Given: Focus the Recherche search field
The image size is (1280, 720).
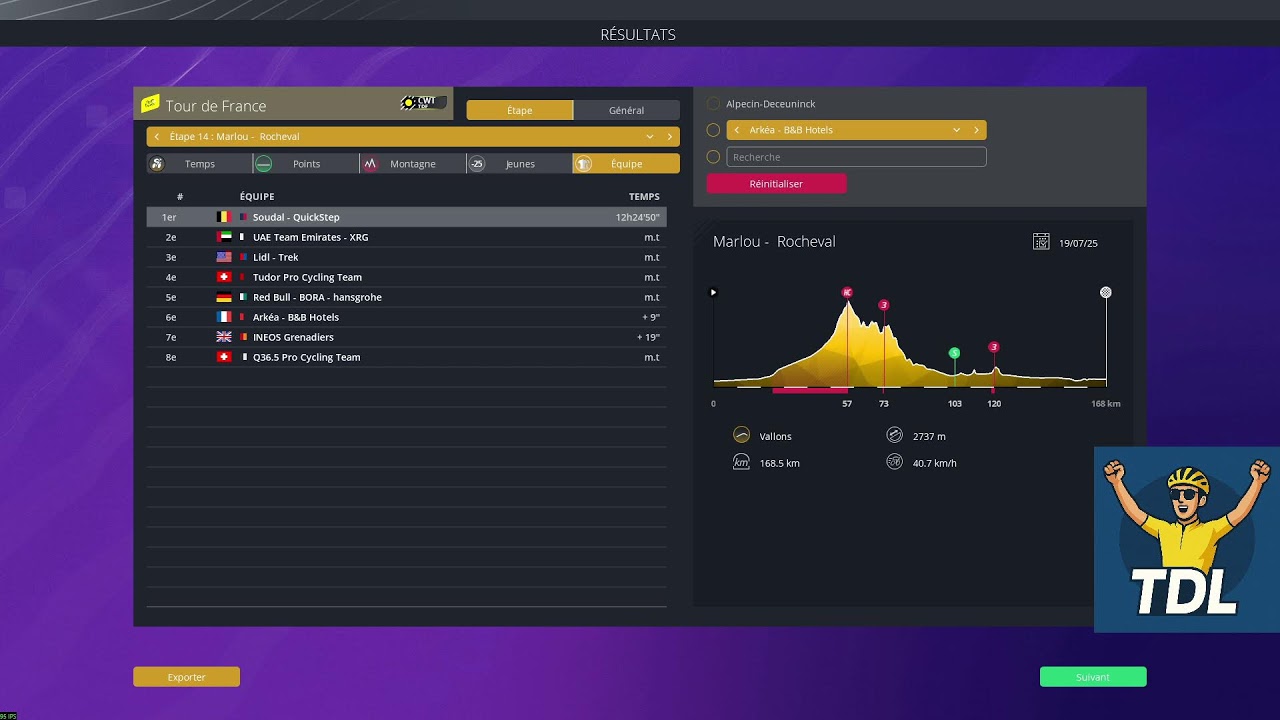Looking at the screenshot, I should point(856,157).
